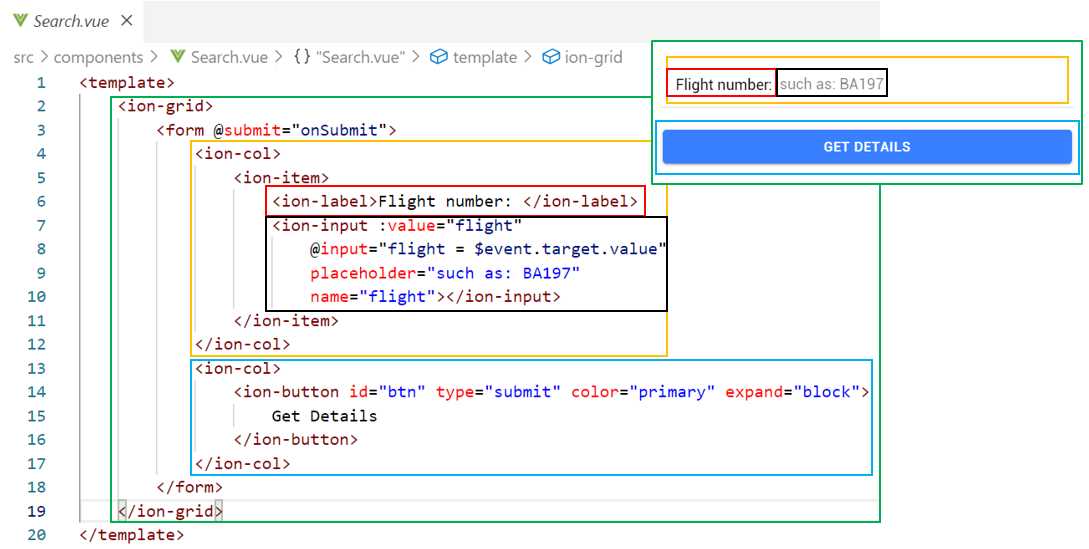Click the src breadcrumb
1089x549 pixels.
tap(23, 57)
